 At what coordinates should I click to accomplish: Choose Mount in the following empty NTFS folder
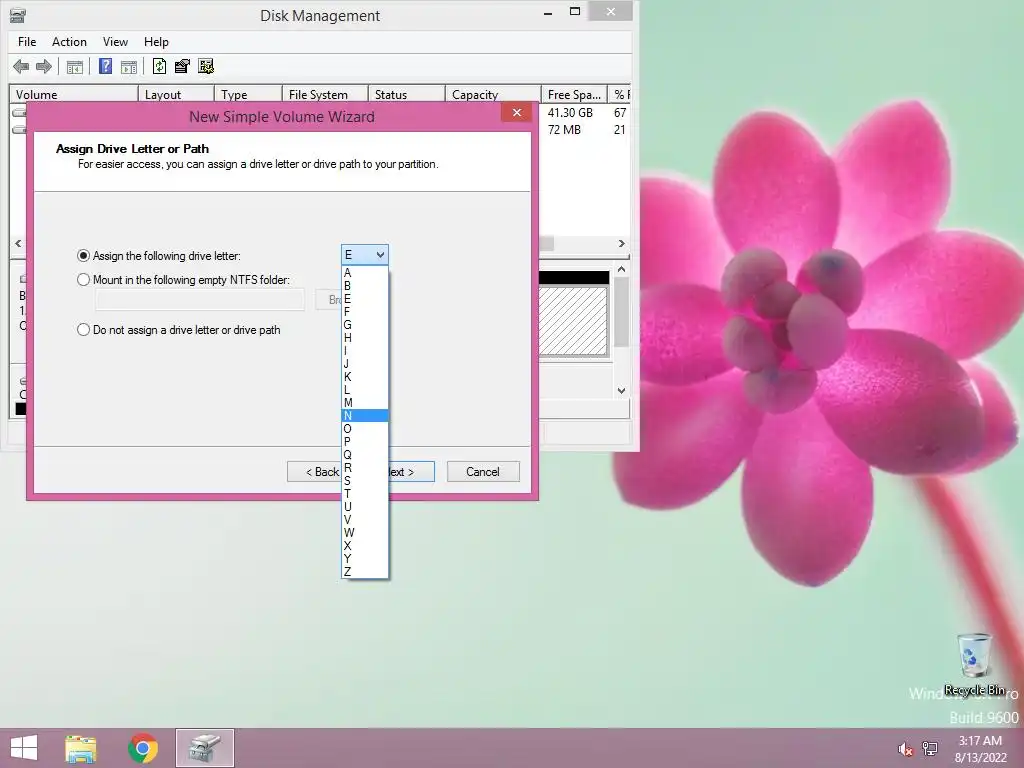(183, 280)
